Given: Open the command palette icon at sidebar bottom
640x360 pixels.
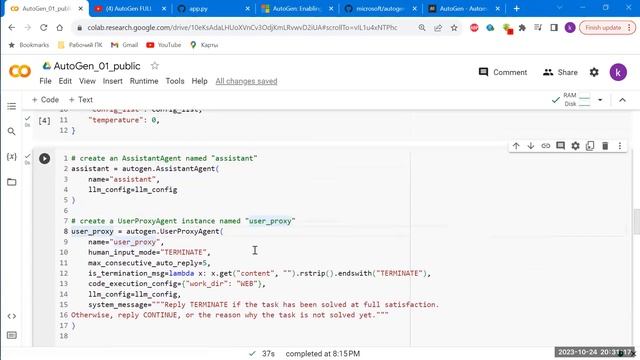Looking at the screenshot, I should [x=11, y=335].
